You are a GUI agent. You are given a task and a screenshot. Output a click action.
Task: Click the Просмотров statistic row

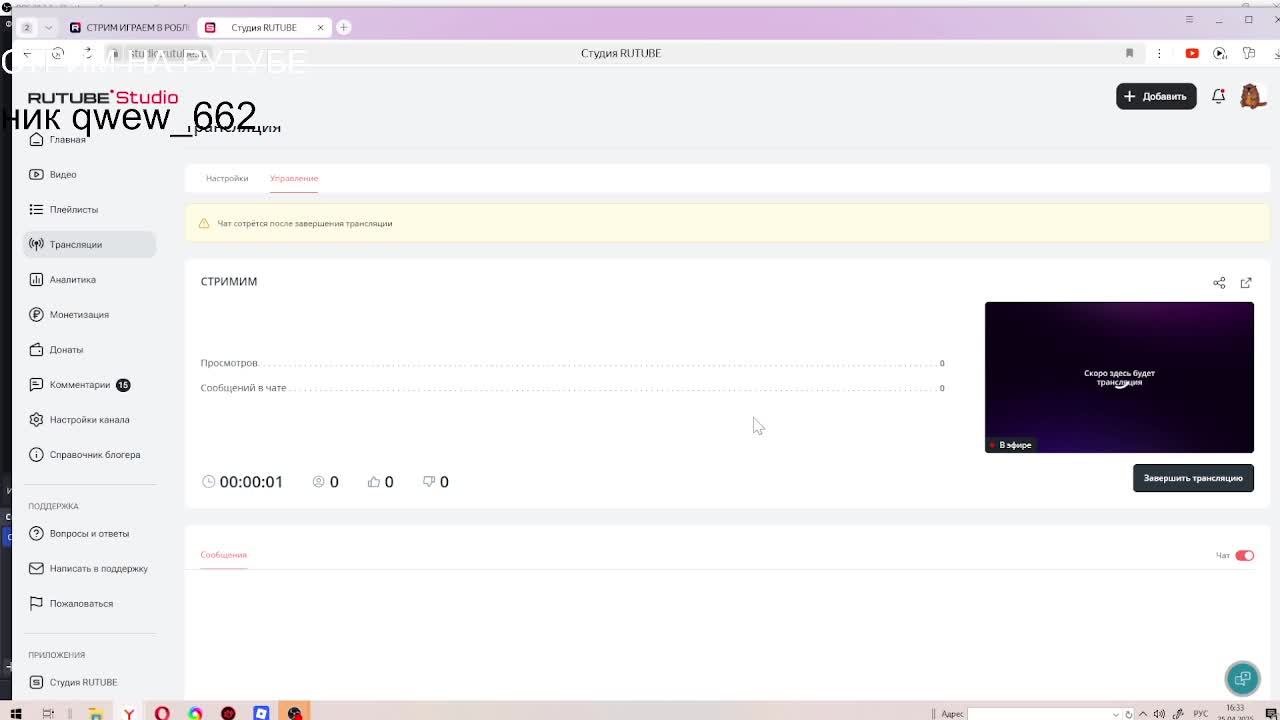click(572, 363)
